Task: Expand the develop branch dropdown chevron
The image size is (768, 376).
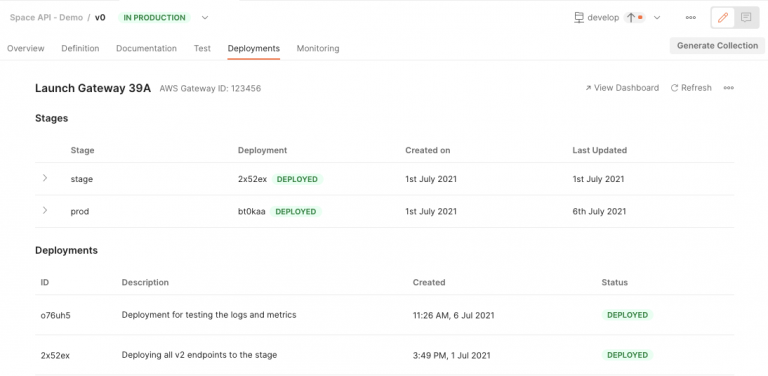Action: click(657, 18)
